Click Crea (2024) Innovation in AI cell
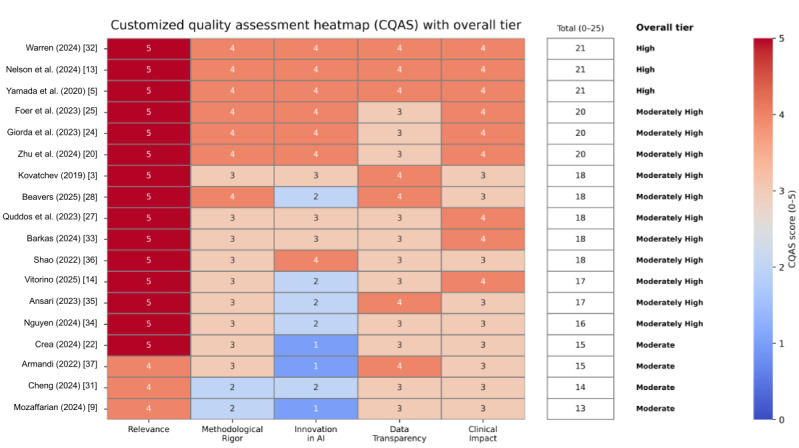This screenshot has height=448, width=799. click(x=315, y=345)
